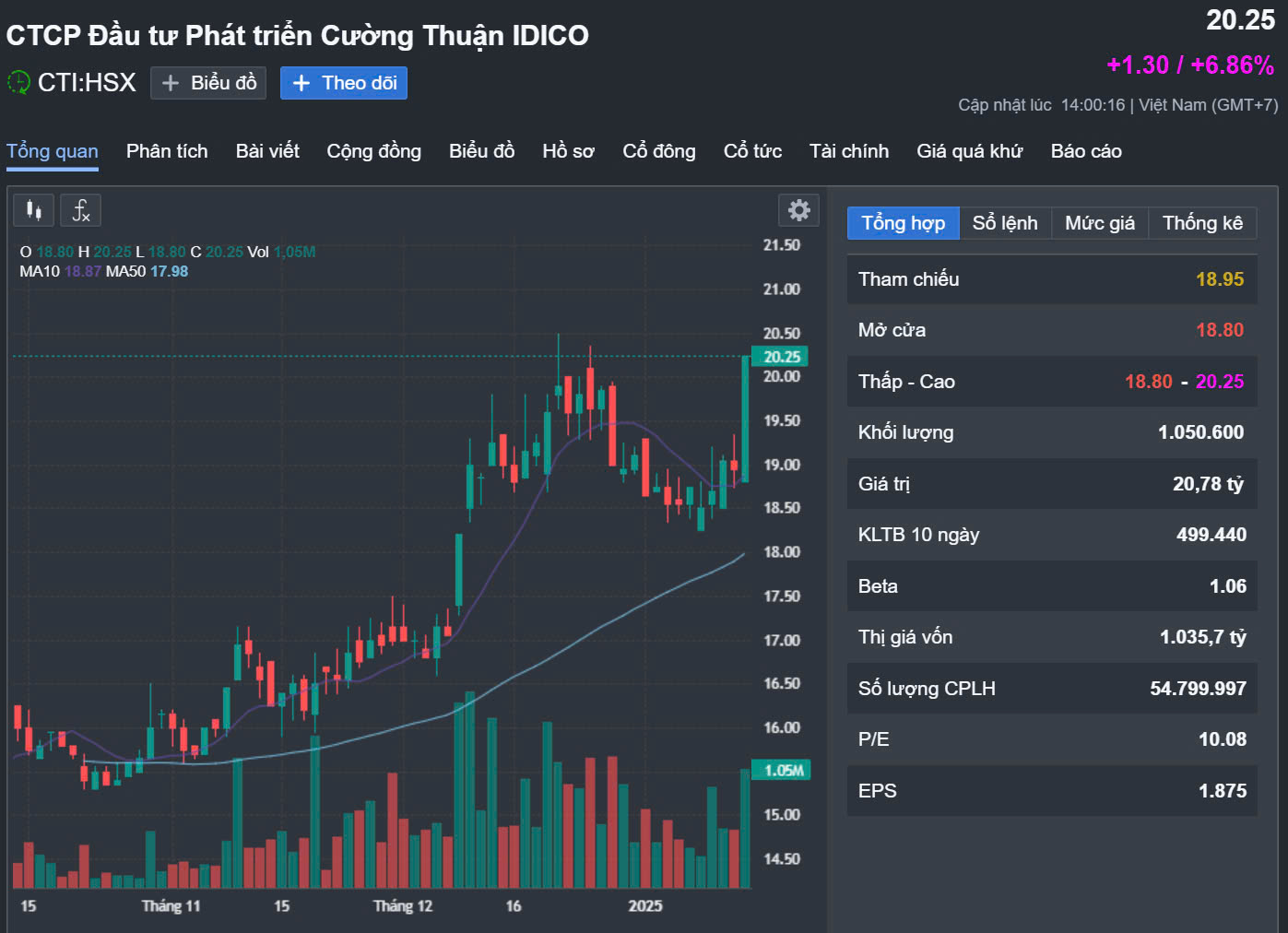Open the fx indicators icon
Viewport: 1288px width, 933px height.
(x=81, y=210)
